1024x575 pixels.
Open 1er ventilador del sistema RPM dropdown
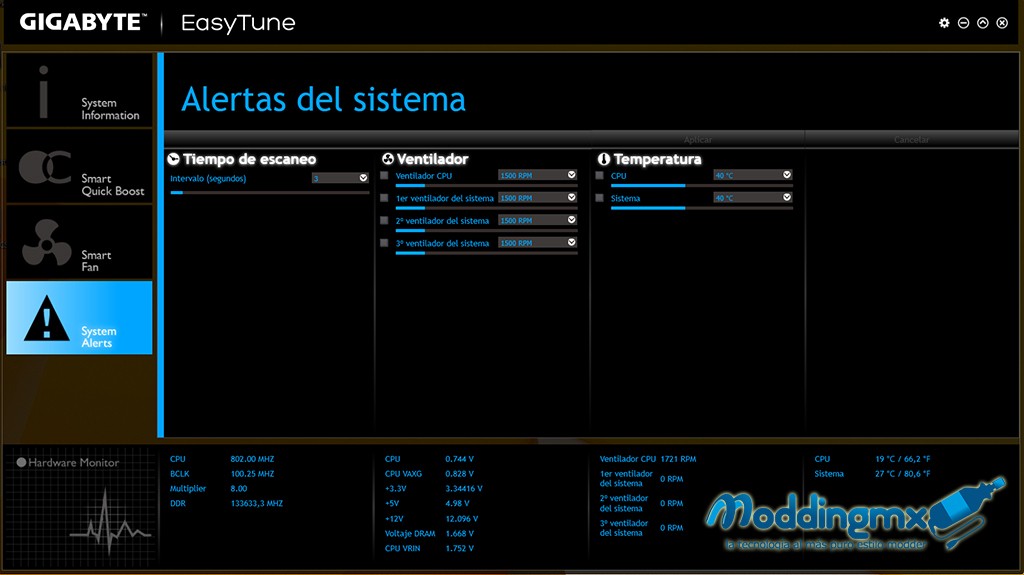point(537,197)
